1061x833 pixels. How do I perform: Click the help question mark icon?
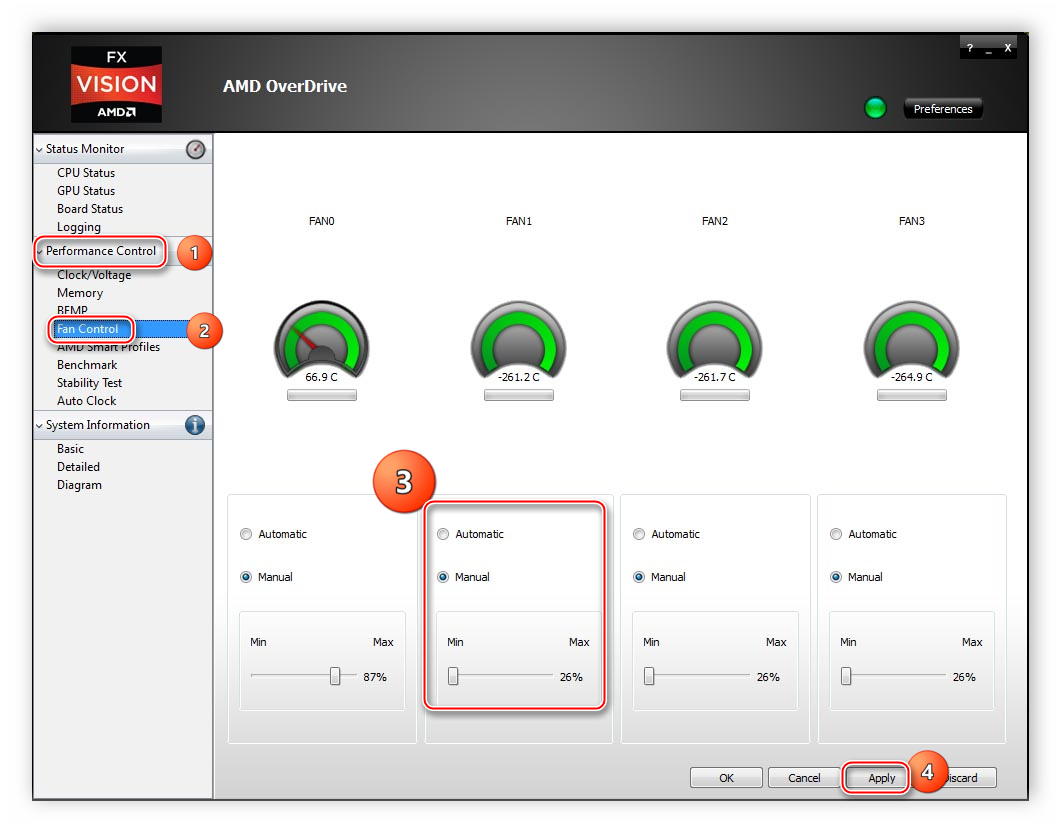[969, 48]
